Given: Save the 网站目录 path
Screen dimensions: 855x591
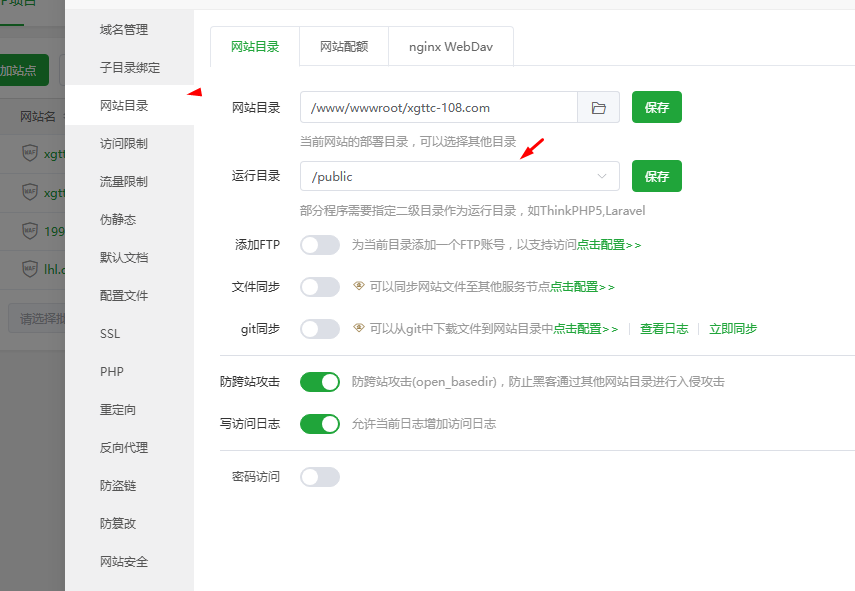Looking at the screenshot, I should 657,107.
